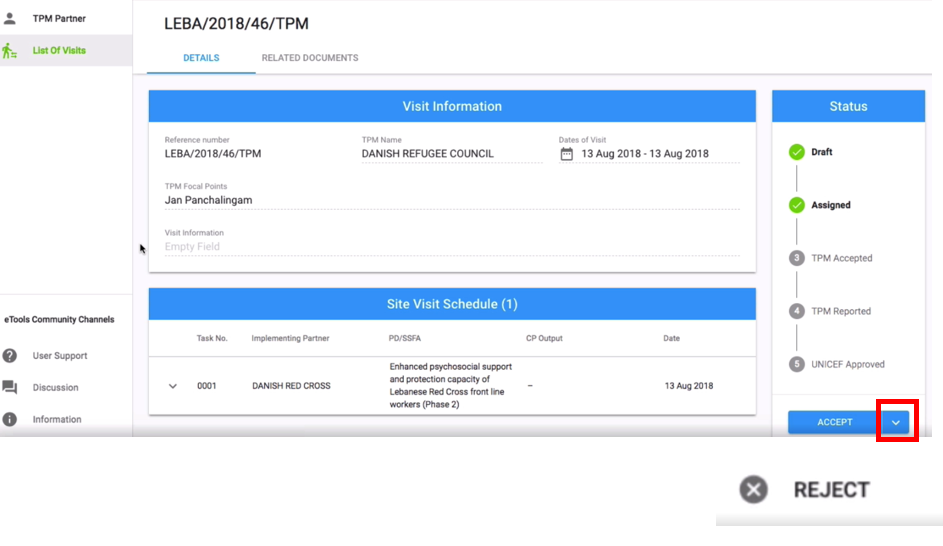Click the TPM Partner person icon
Viewport: 943px width, 546px height.
[x=10, y=19]
